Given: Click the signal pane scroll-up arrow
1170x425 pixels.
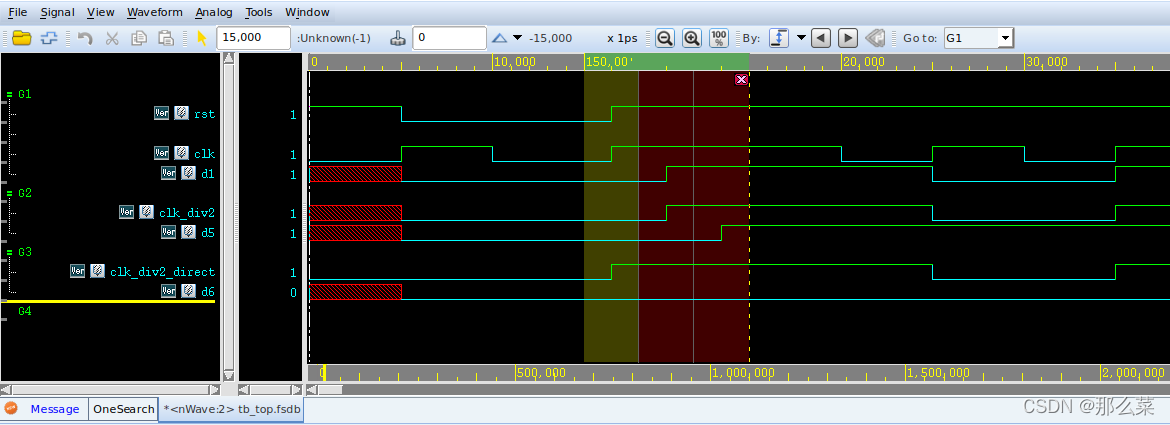Looking at the screenshot, I should [228, 59].
